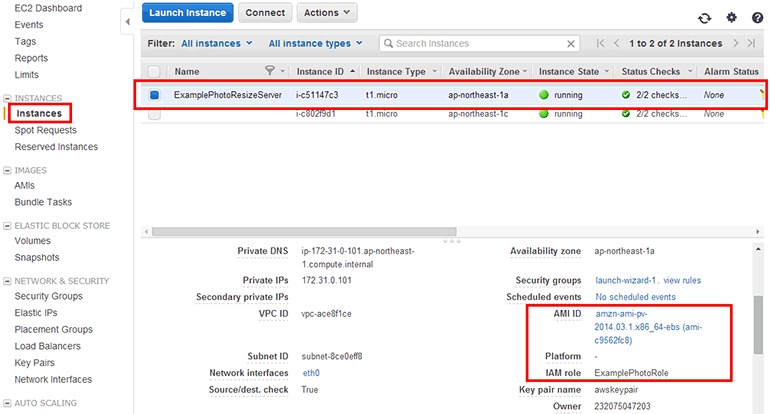
Task: Clear the search box with the X icon
Action: [570, 44]
